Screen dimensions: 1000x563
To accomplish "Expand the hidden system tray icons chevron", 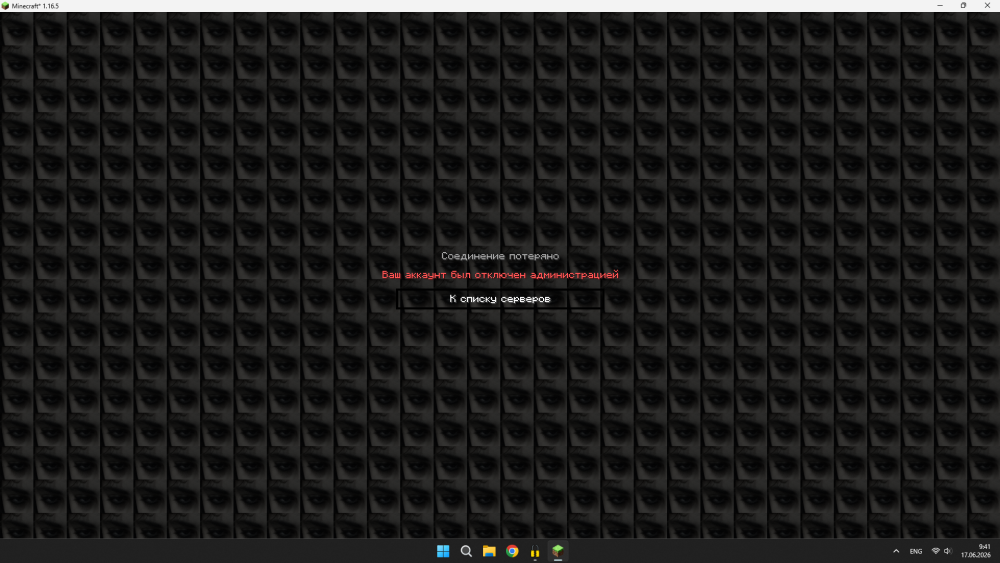I will tap(896, 551).
